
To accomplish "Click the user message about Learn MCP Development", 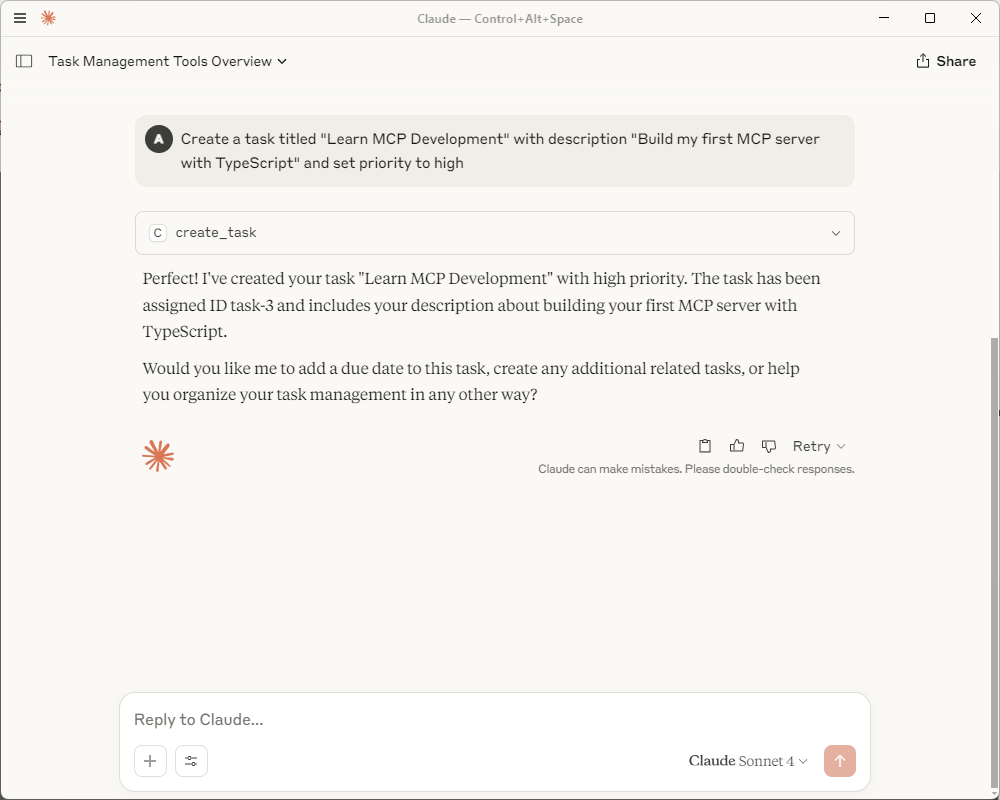I will pyautogui.click(x=495, y=151).
